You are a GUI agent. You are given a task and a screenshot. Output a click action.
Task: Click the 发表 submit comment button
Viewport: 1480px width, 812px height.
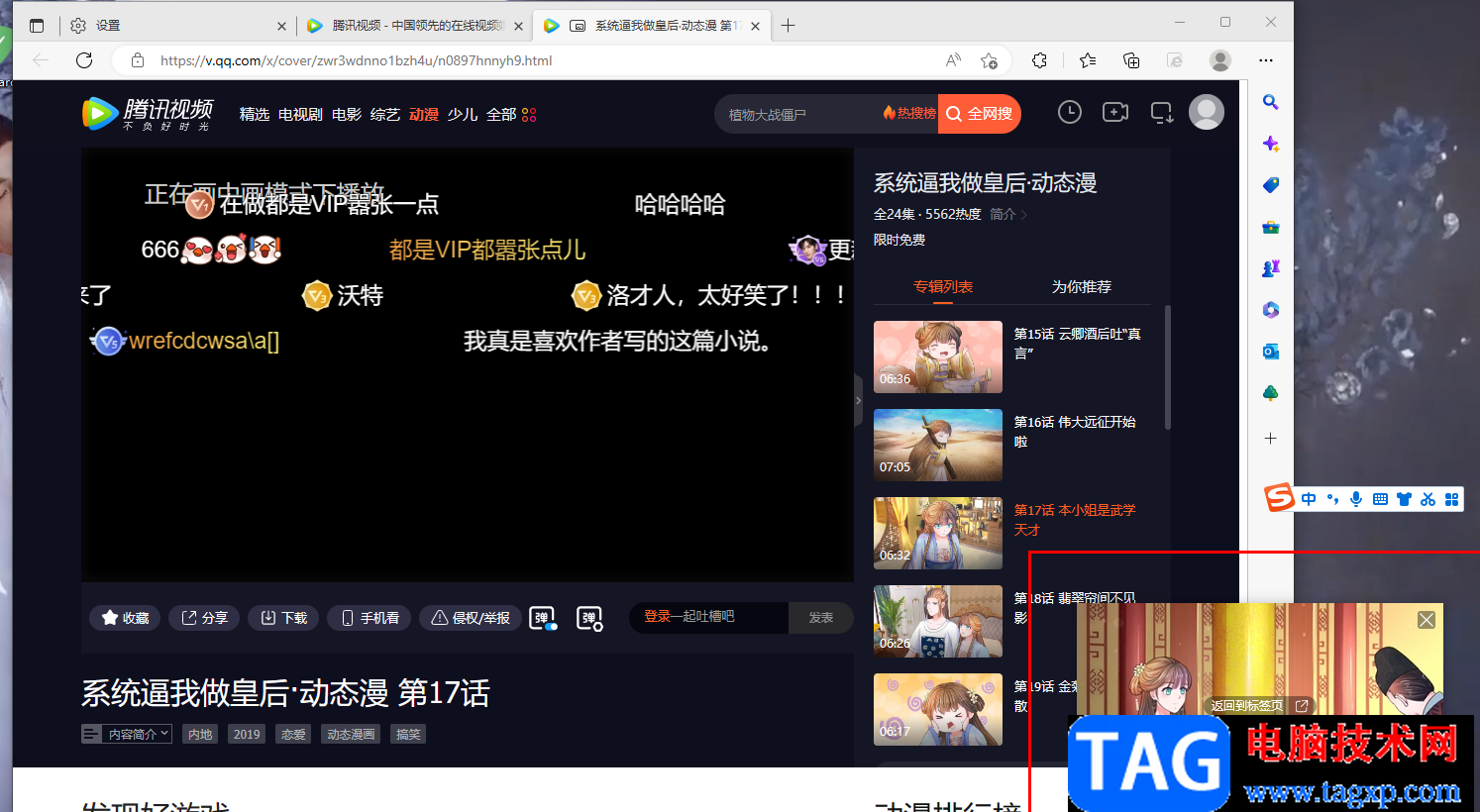(821, 618)
